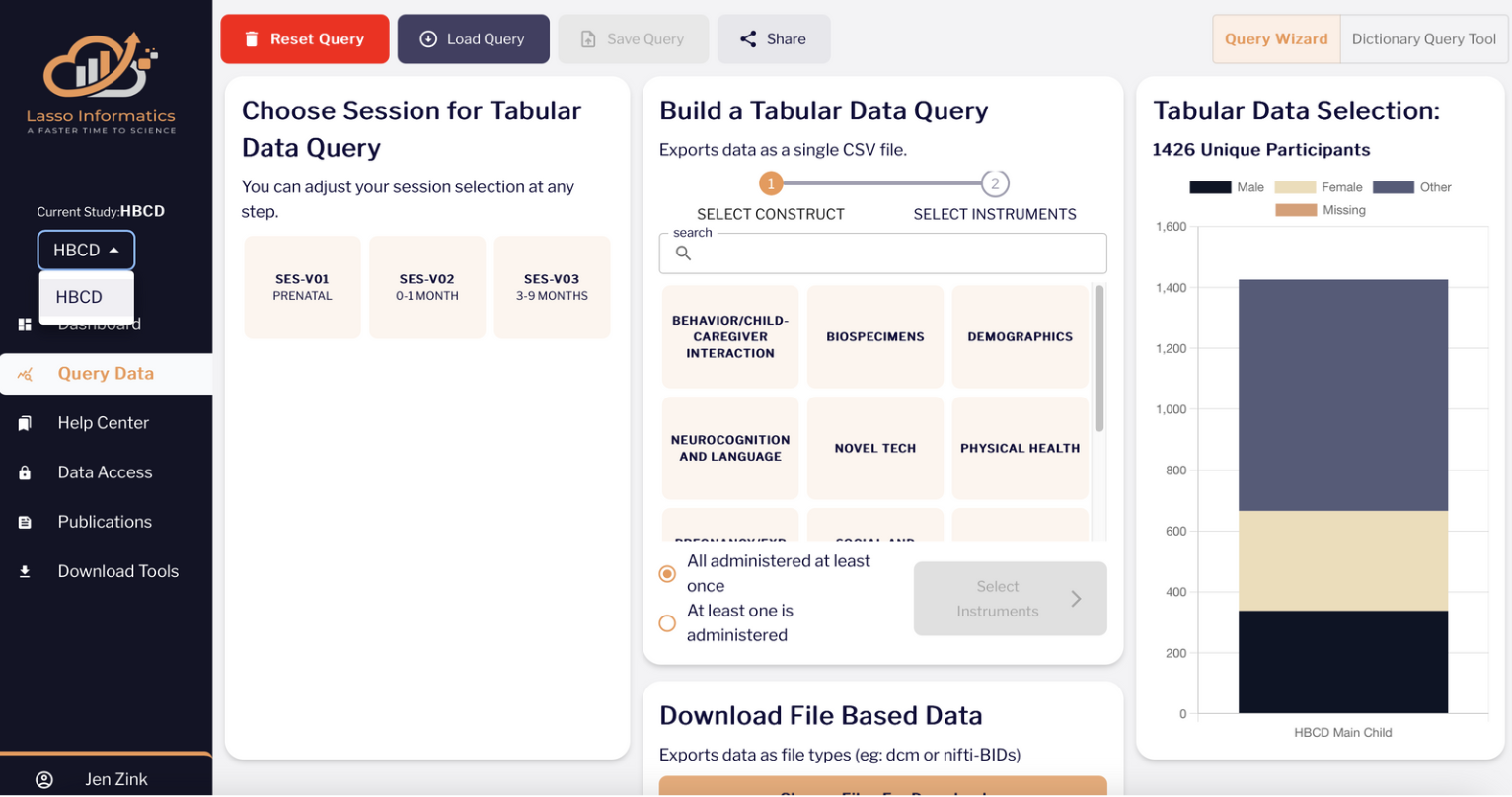Click the Query Data chart icon
The width and height of the screenshot is (1512, 797).
pyautogui.click(x=26, y=374)
